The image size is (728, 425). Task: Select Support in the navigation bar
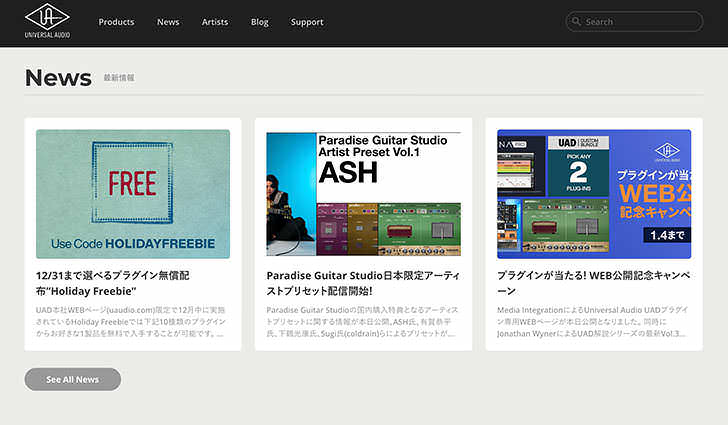[307, 22]
